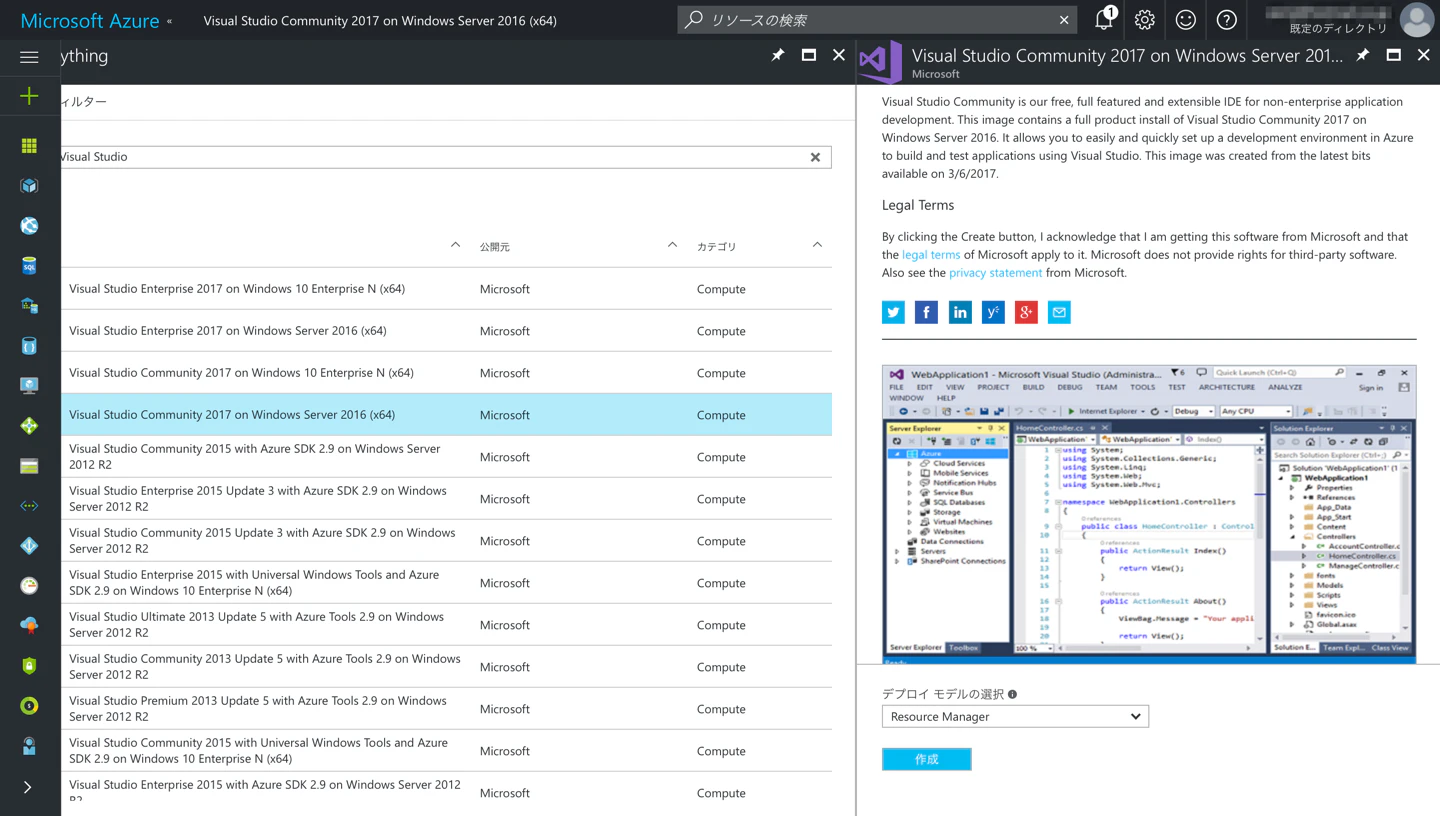Open the help question mark icon

coord(1227,20)
